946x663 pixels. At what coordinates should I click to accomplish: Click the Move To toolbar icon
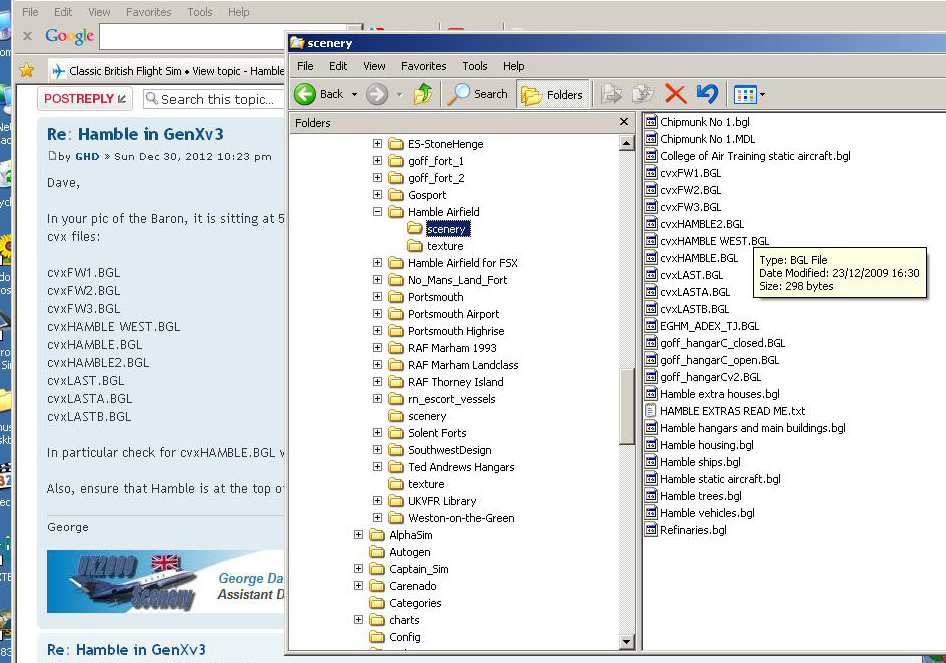tap(612, 94)
